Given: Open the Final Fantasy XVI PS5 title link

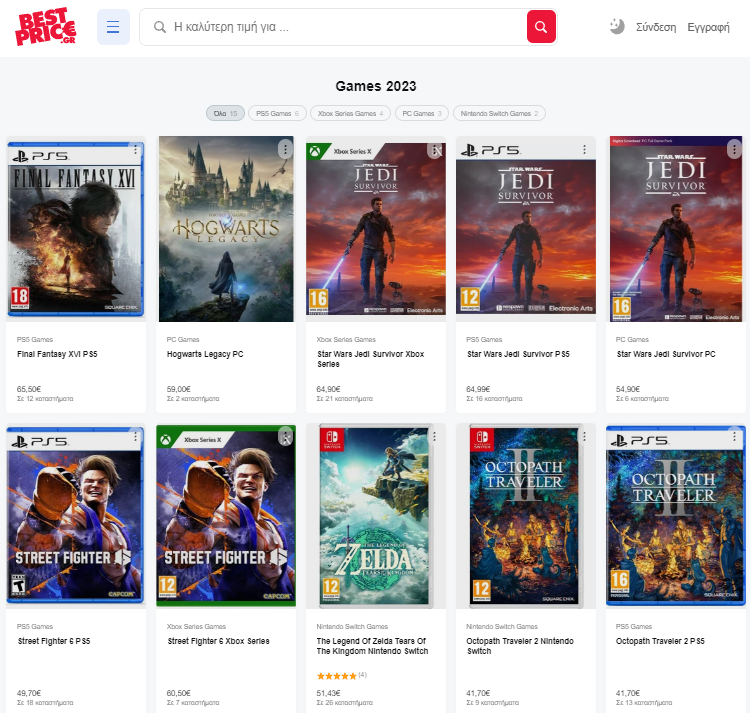Looking at the screenshot, I should click(57, 354).
